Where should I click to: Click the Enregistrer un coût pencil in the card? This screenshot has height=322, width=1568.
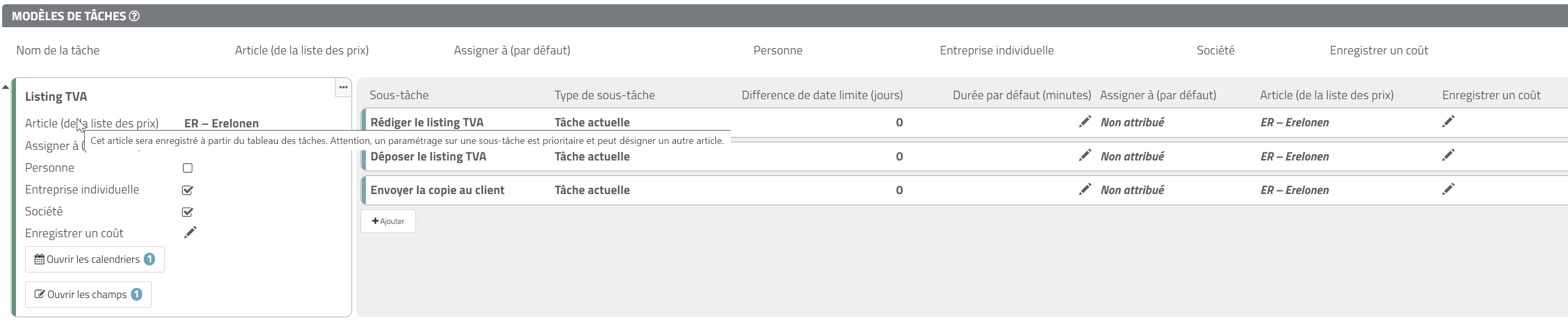pyautogui.click(x=190, y=233)
